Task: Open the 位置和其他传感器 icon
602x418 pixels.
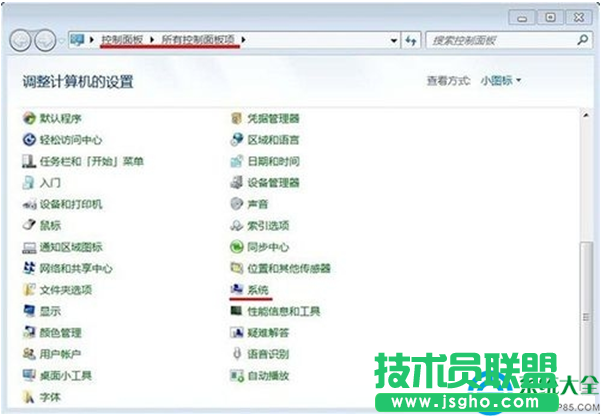Action: point(236,268)
